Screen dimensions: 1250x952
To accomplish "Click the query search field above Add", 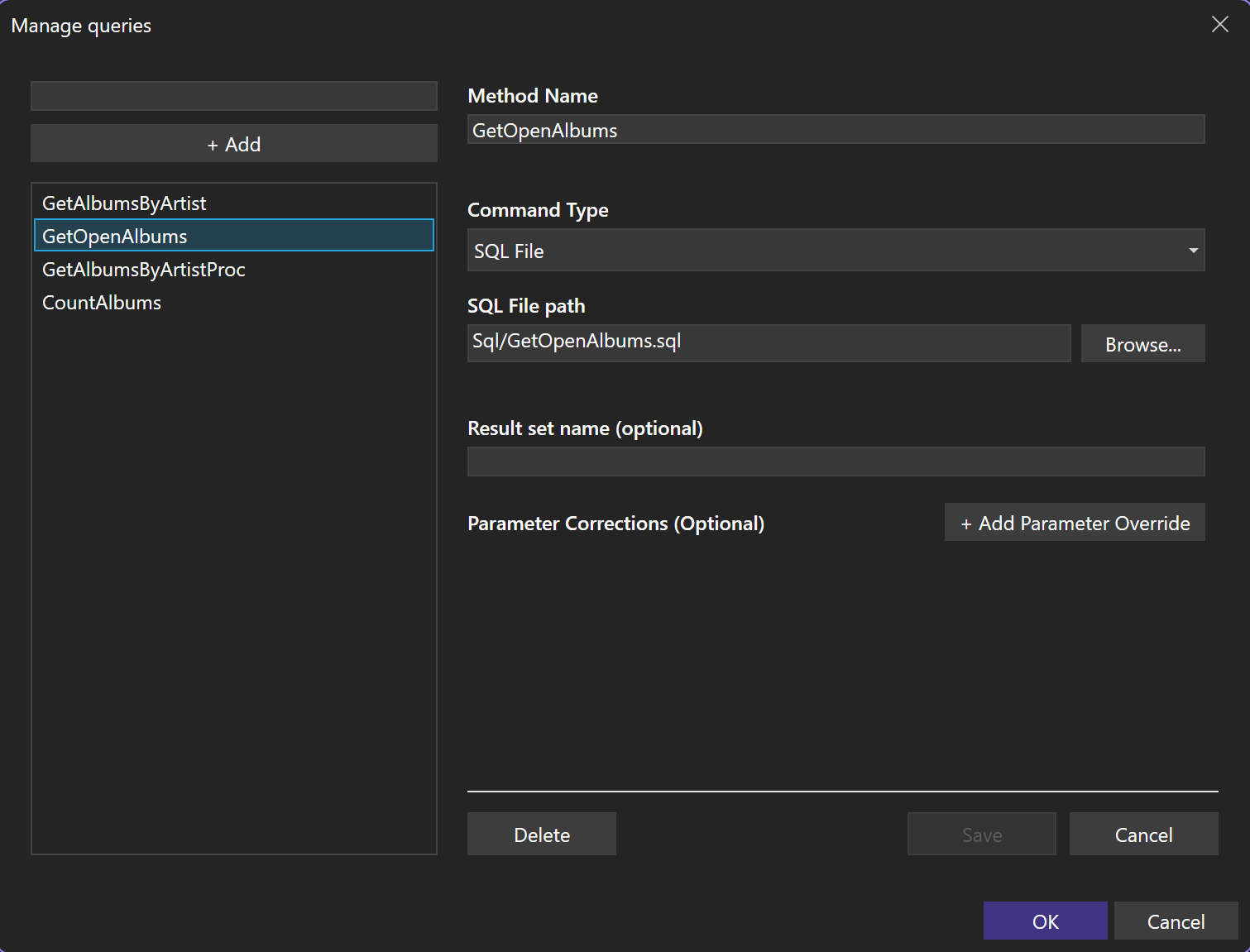I will 234,96.
